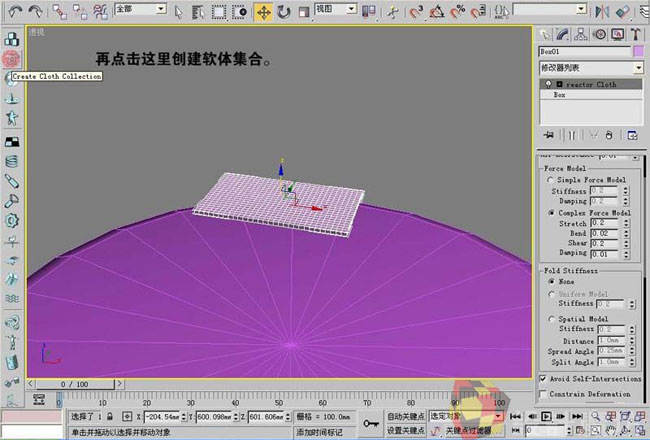Screen dimensions: 650x440
Task: Click the Pin Stack icon
Action: (548, 135)
